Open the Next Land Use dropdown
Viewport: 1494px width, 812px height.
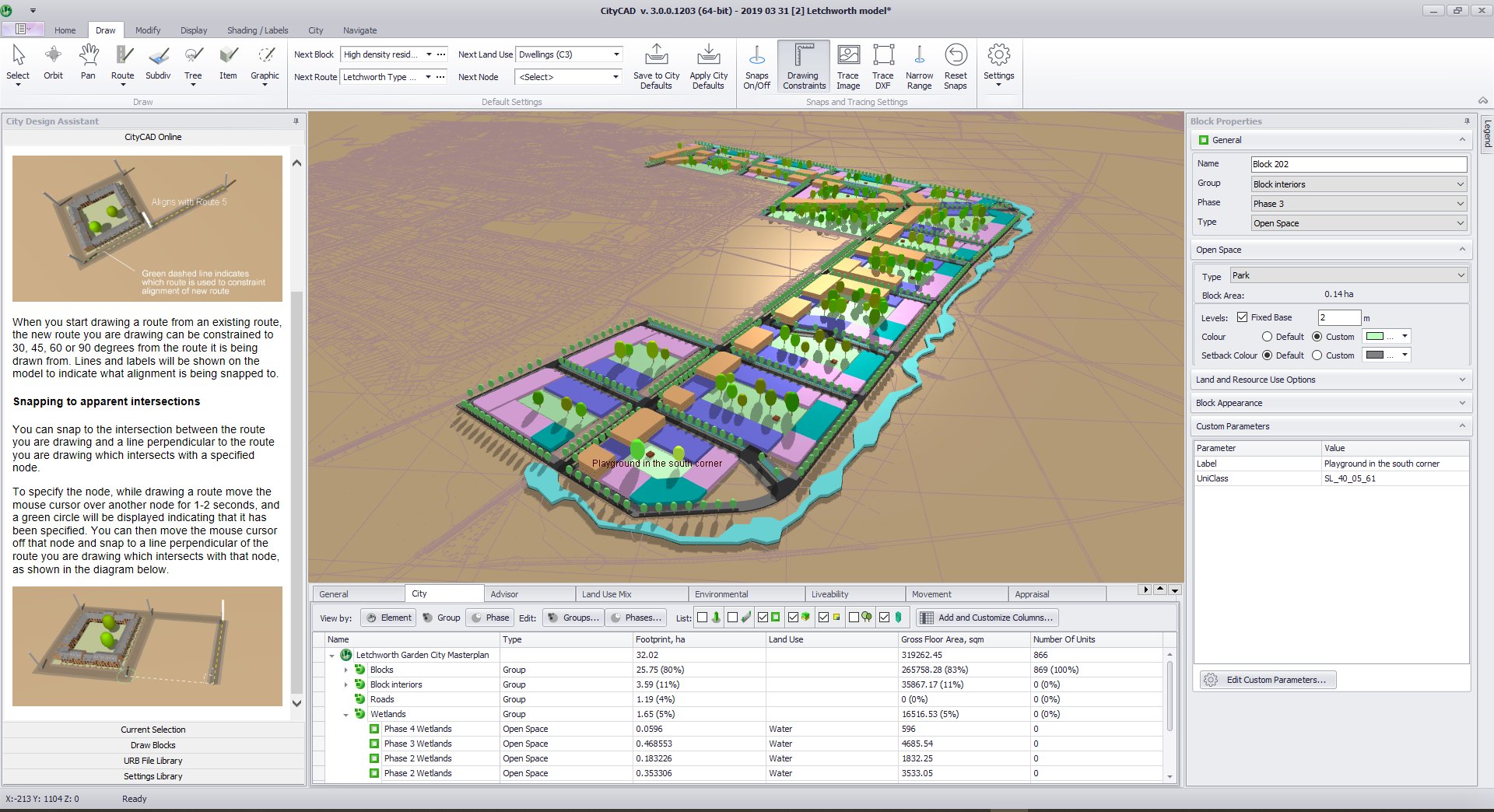click(x=617, y=54)
